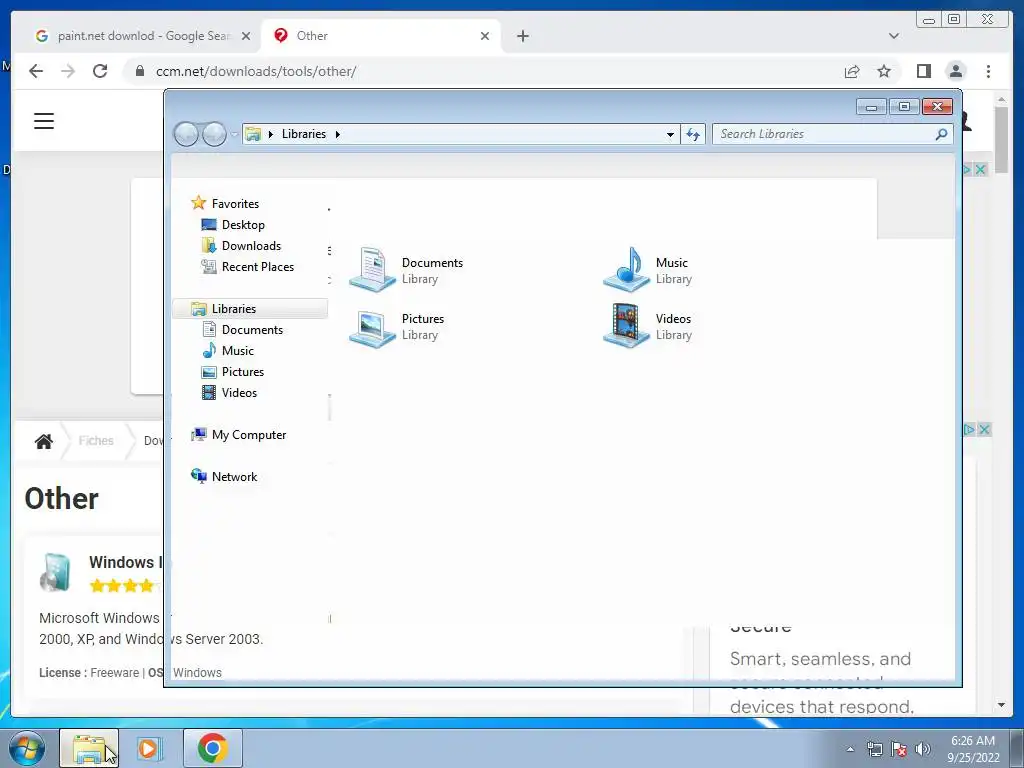Viewport: 1024px width, 768px height.
Task: Click the webpage vertical scrollbar thumb
Action: pos(1001,138)
